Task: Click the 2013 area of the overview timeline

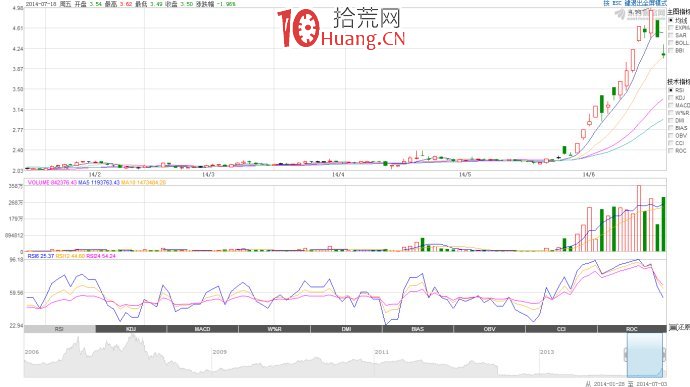Action: [547, 352]
